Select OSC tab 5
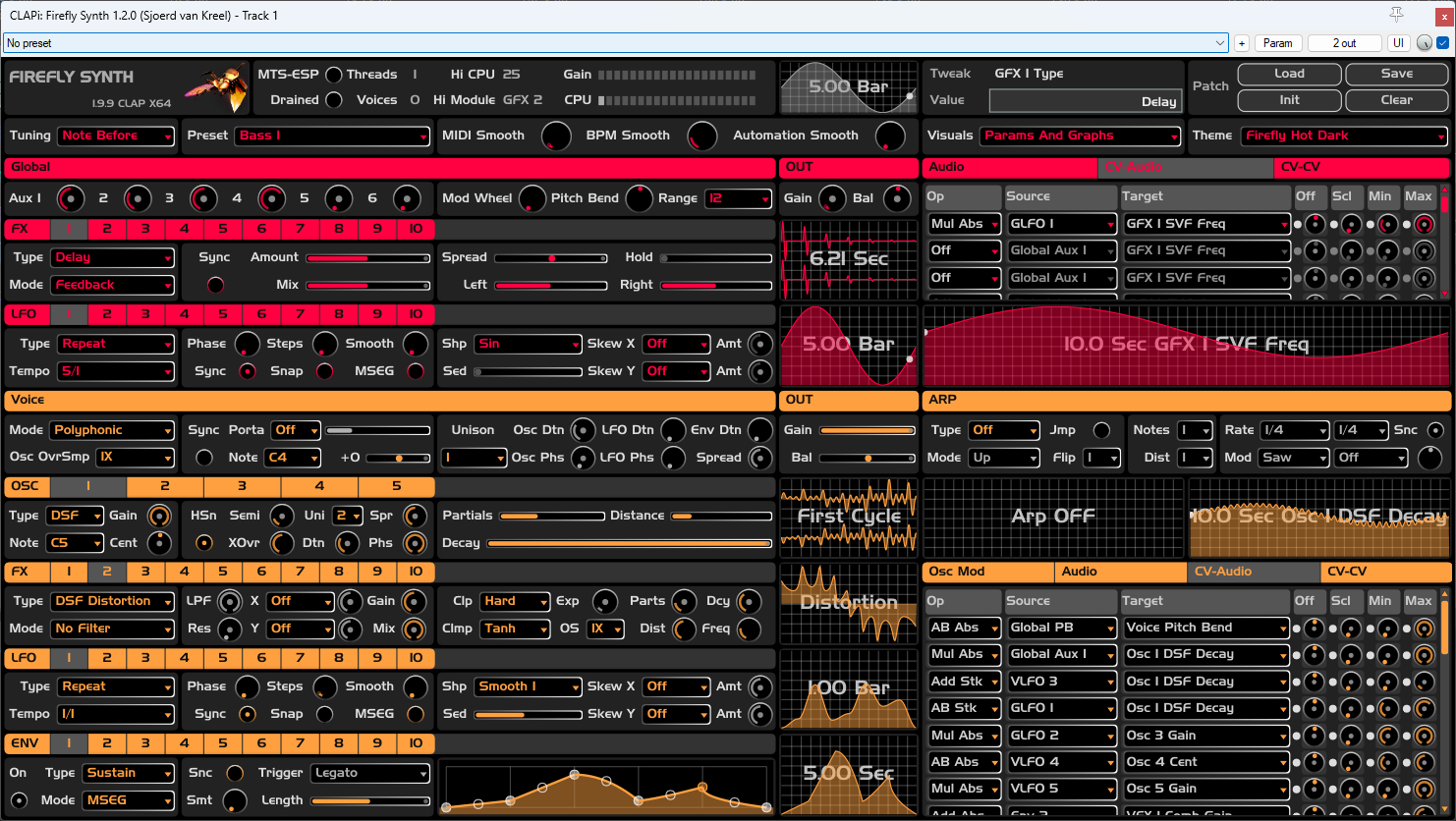The width and height of the screenshot is (1456, 821). tap(396, 486)
